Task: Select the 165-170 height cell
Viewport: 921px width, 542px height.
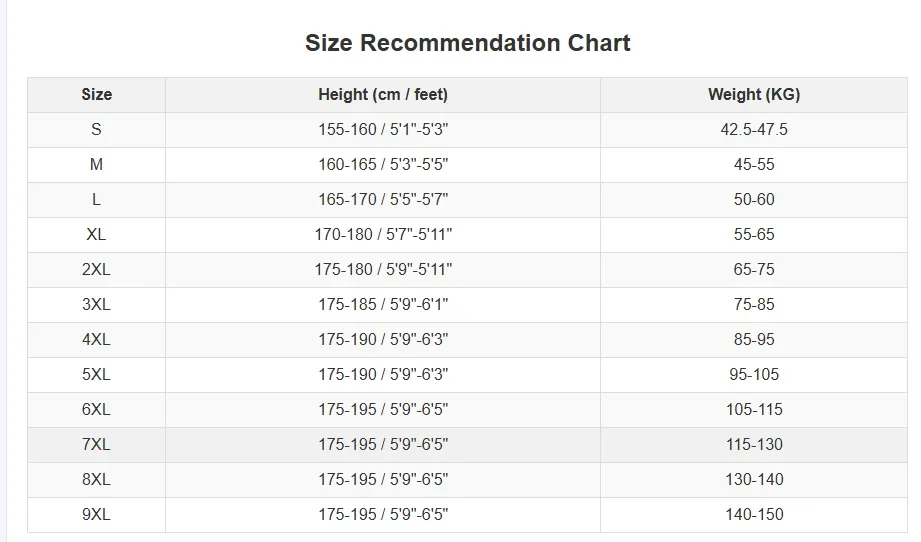Action: click(x=383, y=200)
